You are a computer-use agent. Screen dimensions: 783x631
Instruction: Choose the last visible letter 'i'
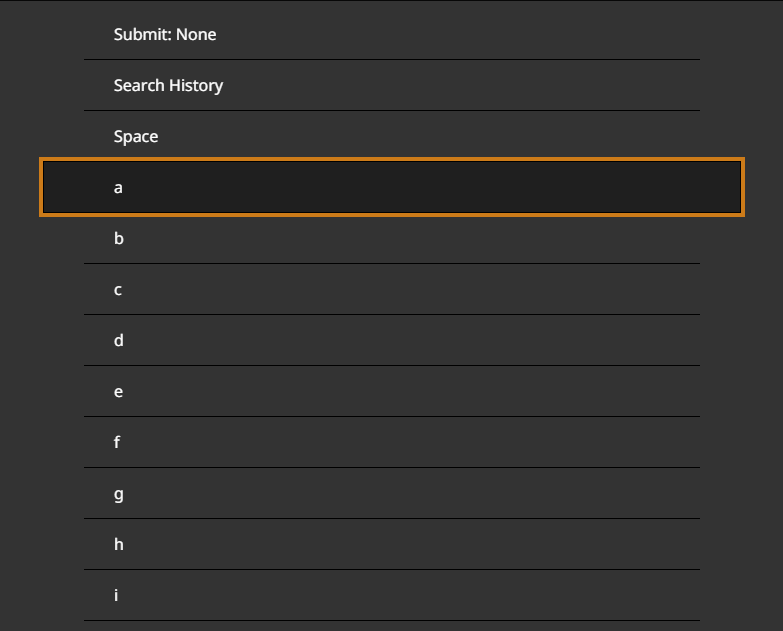[390, 596]
